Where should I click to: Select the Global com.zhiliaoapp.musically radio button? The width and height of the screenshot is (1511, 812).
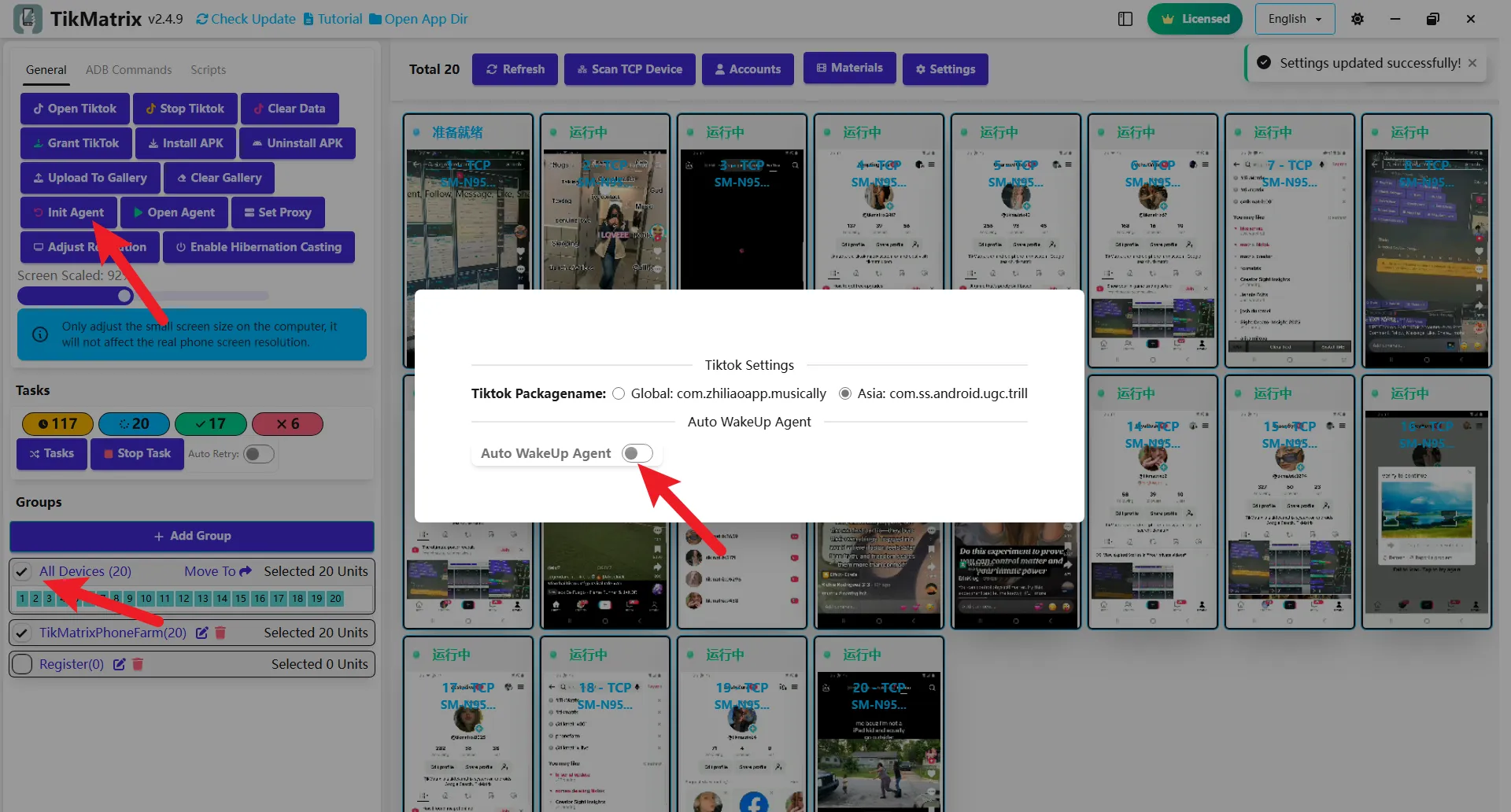619,393
